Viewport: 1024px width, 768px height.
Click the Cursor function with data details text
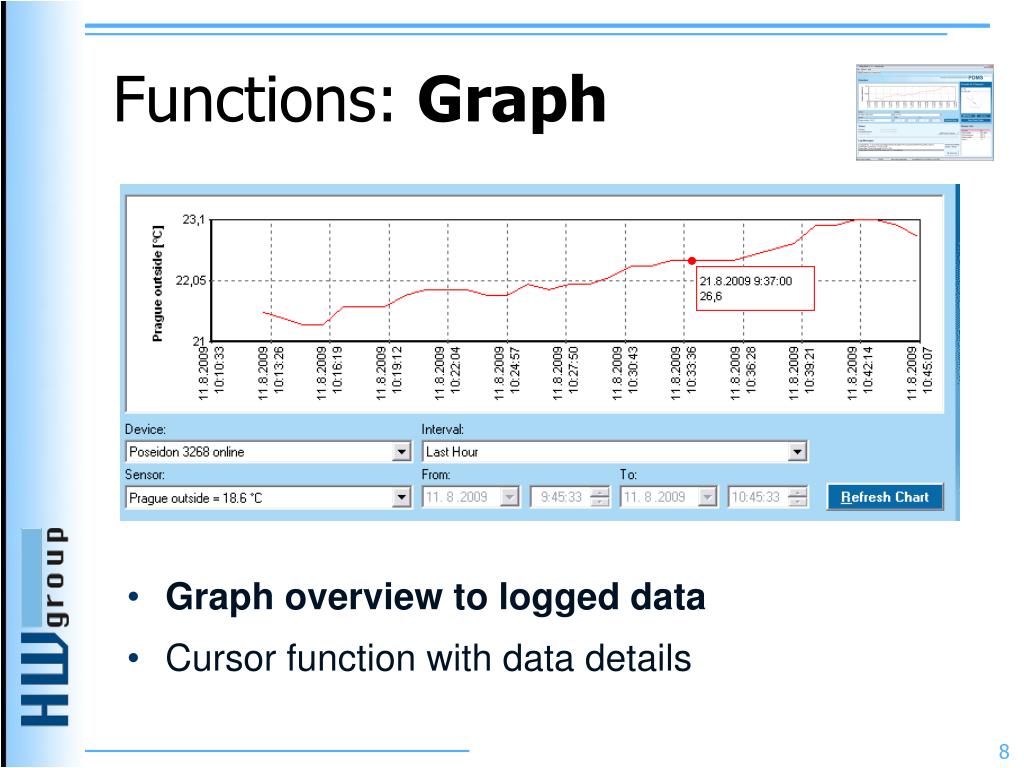(x=428, y=658)
